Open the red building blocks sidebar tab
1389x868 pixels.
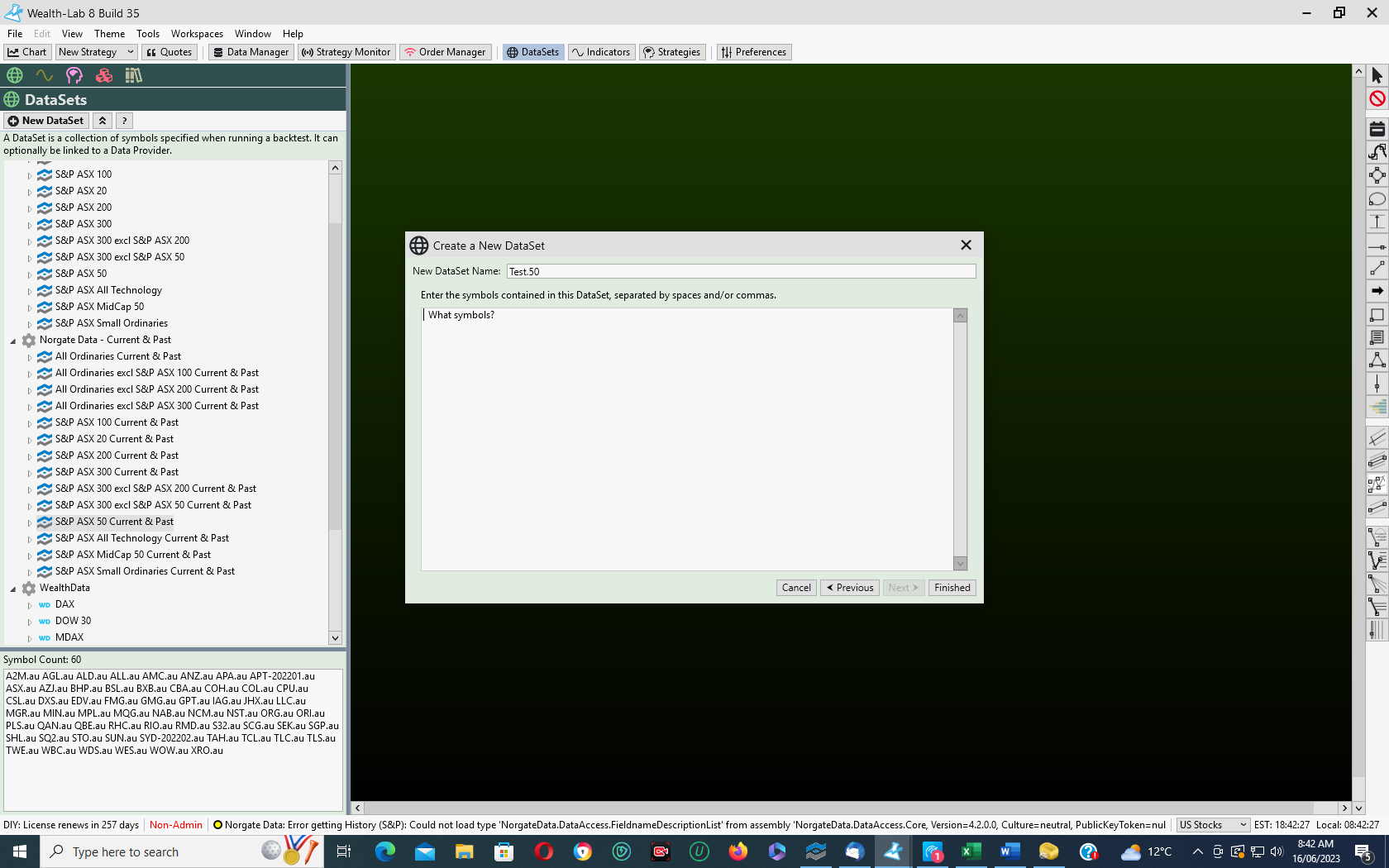(x=104, y=75)
